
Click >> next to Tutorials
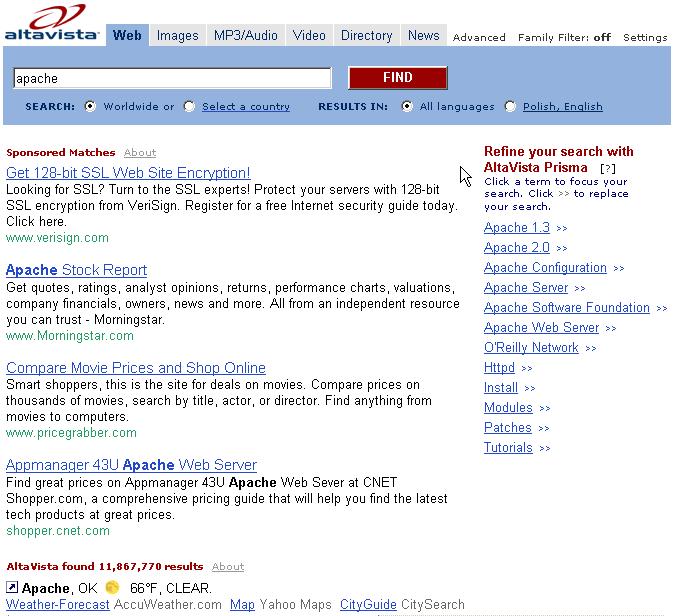click(x=545, y=448)
